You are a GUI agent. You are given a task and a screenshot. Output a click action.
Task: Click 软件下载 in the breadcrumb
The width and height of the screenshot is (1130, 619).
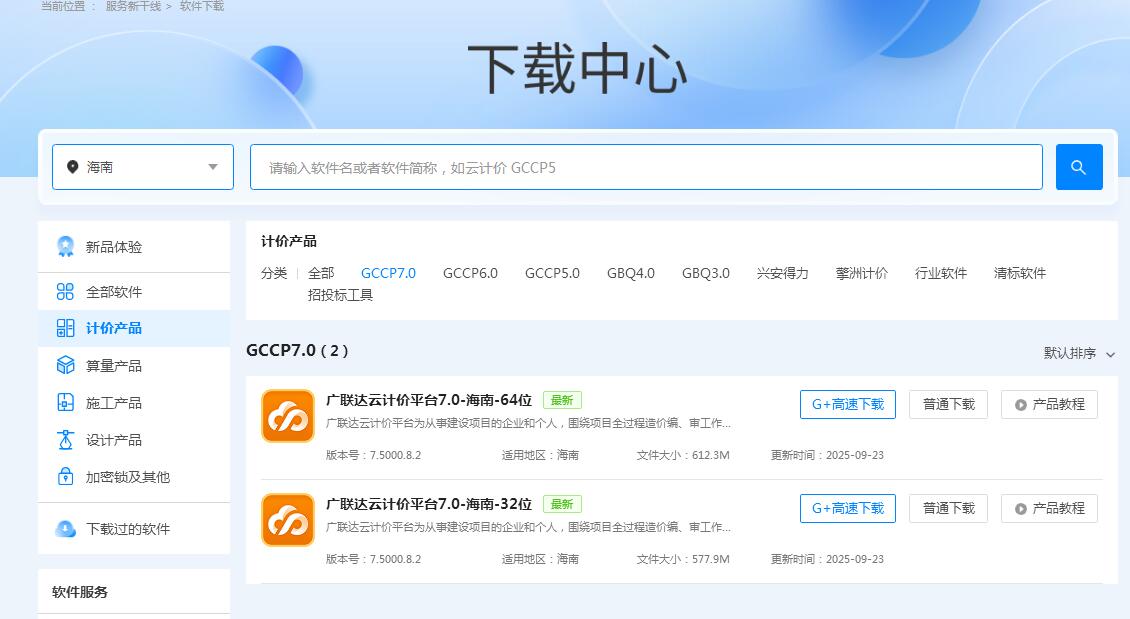tap(202, 6)
